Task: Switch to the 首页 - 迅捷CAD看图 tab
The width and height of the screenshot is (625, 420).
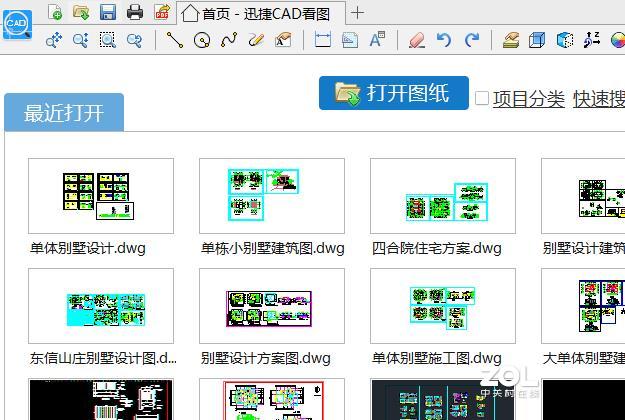Action: pyautogui.click(x=261, y=14)
